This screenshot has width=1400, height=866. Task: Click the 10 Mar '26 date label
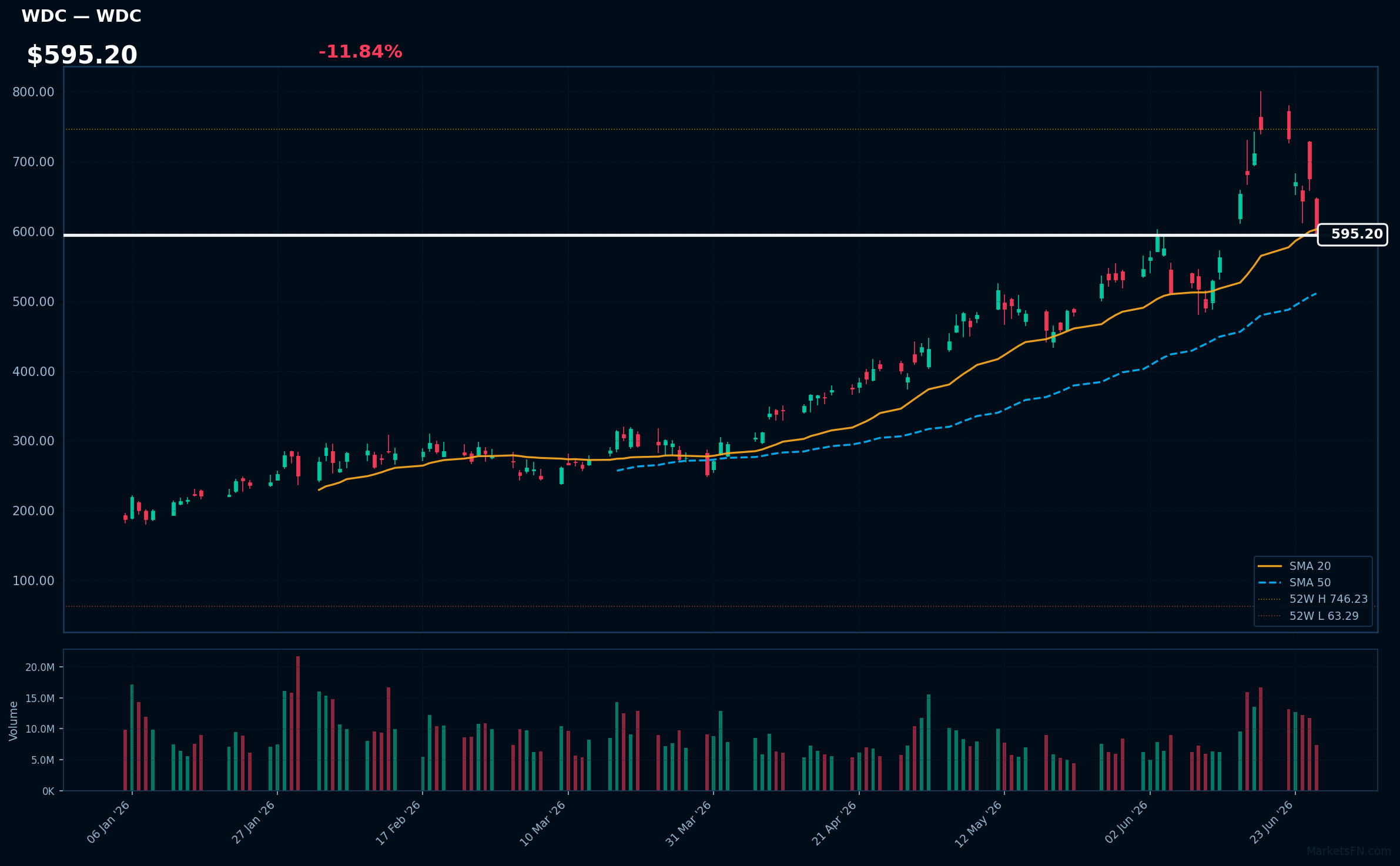point(543,824)
